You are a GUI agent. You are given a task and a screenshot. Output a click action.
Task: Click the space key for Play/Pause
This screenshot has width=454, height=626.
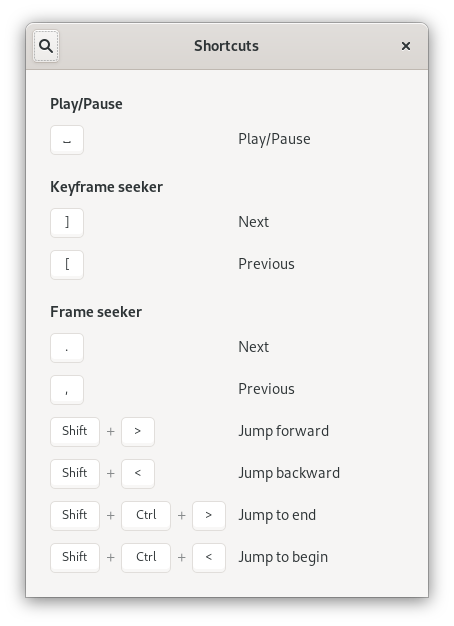coord(67,140)
